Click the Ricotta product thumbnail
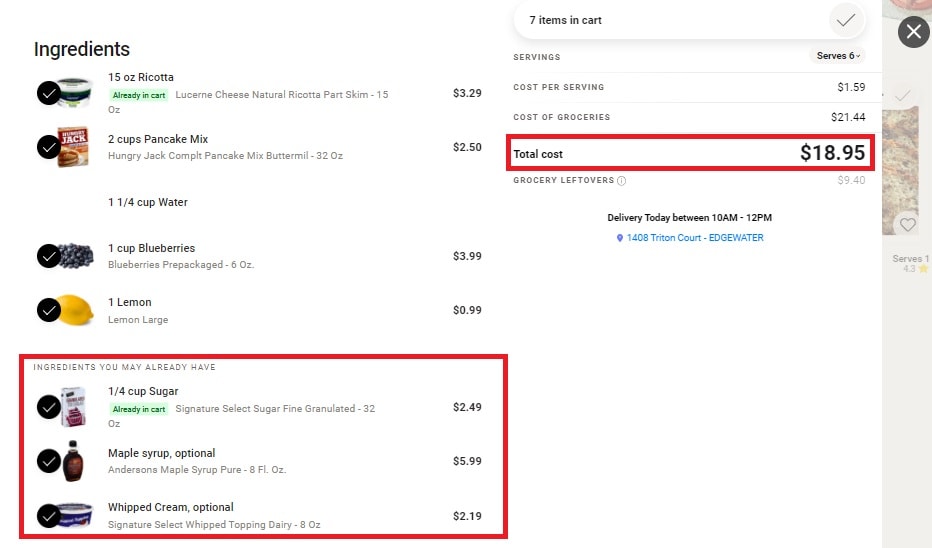This screenshot has height=548, width=932. [x=75, y=92]
